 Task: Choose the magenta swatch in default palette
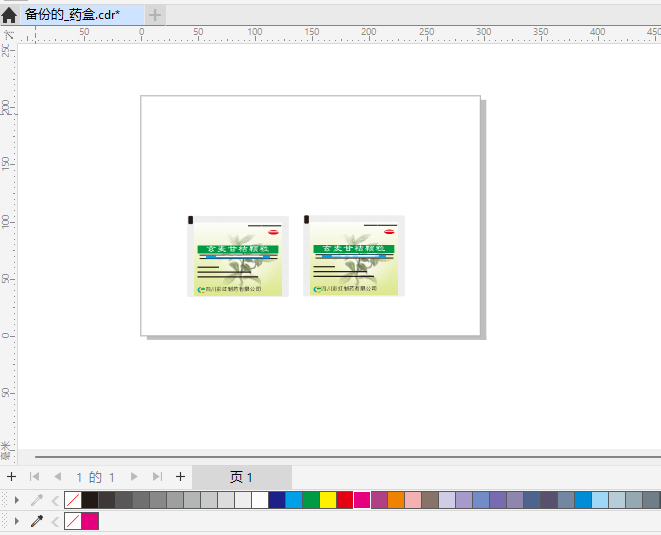pyautogui.click(x=362, y=500)
